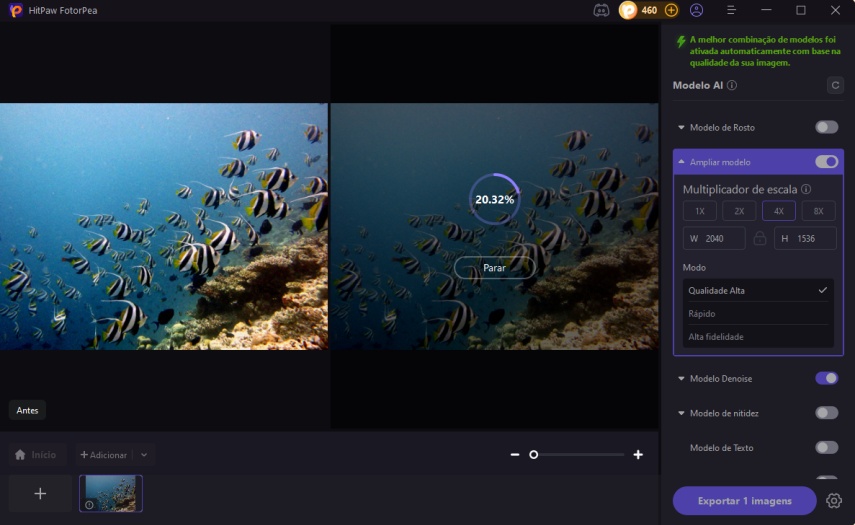Click Exportar 1 imagens button
The width and height of the screenshot is (855, 525).
click(744, 500)
